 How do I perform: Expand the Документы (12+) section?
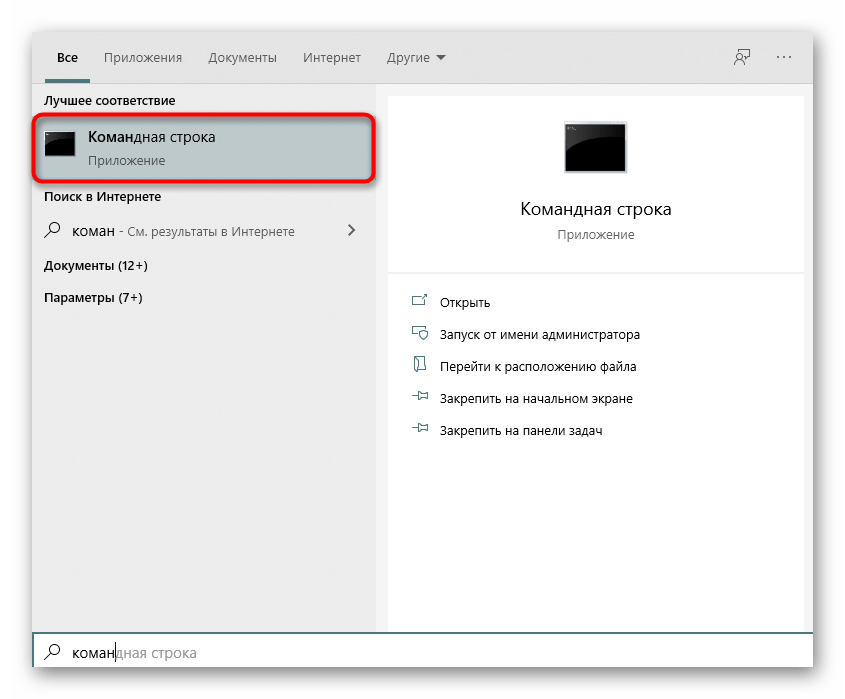tap(96, 265)
